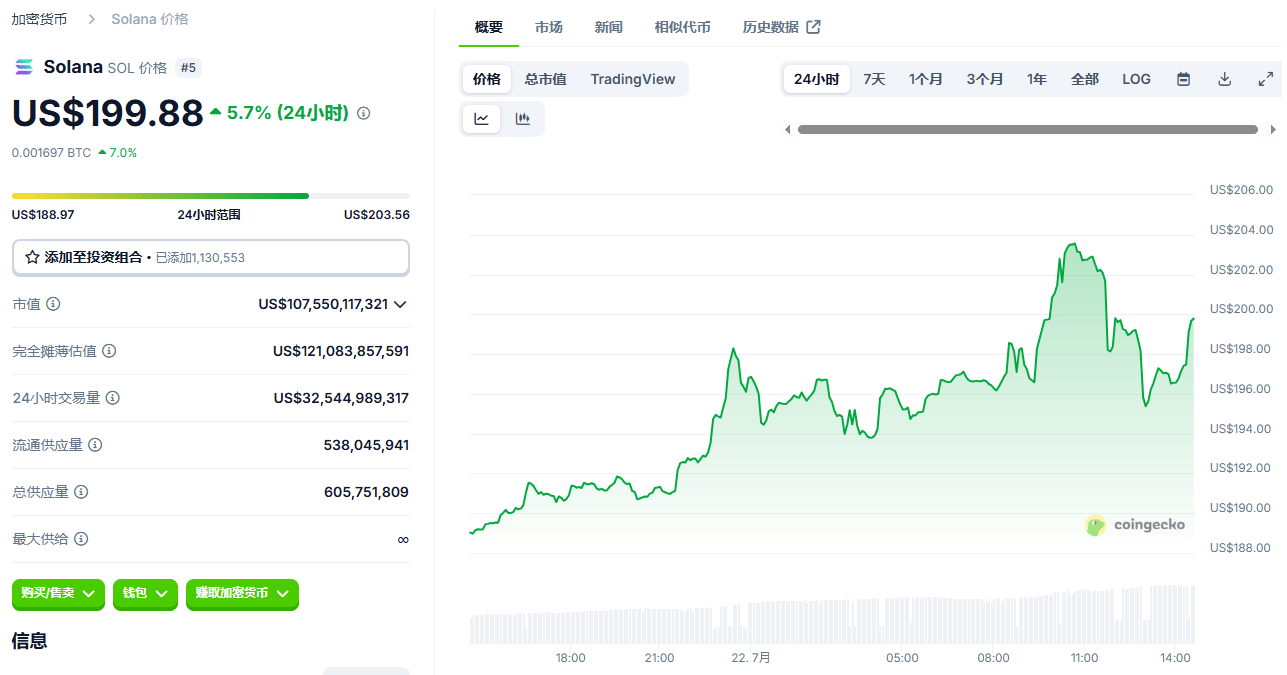Click the star icon in 添加至投资组合
The width and height of the screenshot is (1287, 675).
click(x=32, y=257)
